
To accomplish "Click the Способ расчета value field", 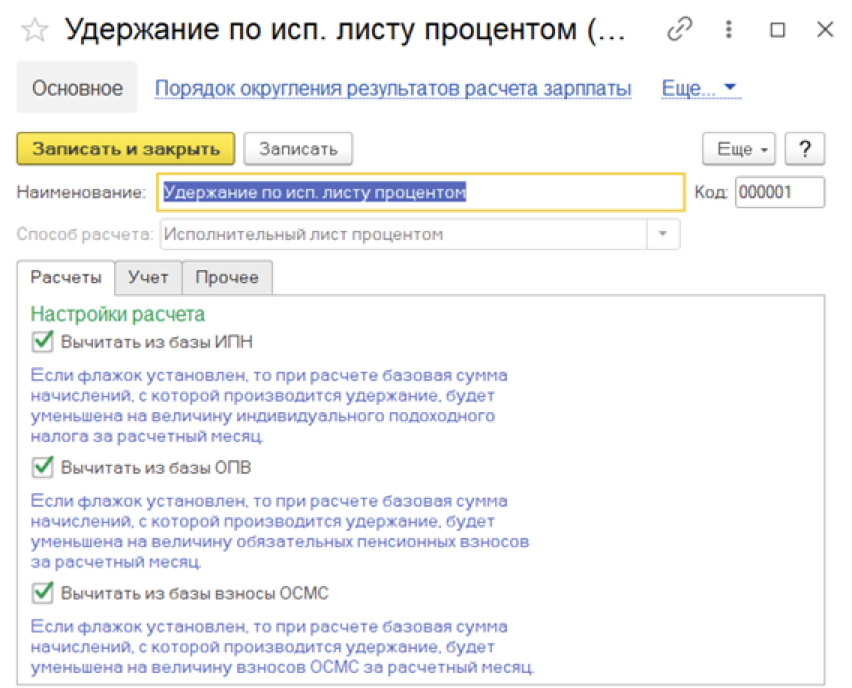I will click(403, 234).
